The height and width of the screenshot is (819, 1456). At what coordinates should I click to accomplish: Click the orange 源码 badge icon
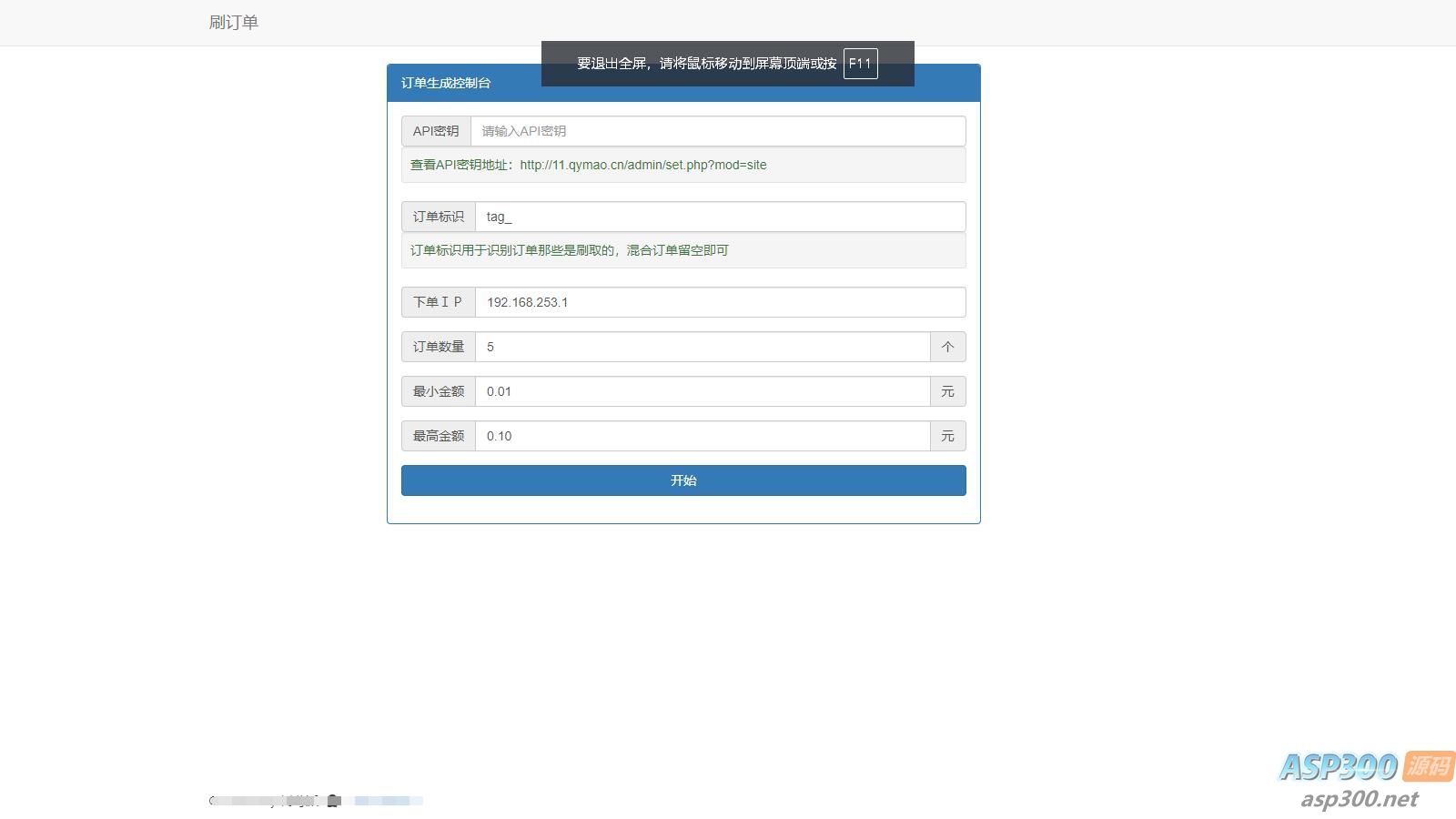pos(1427,767)
